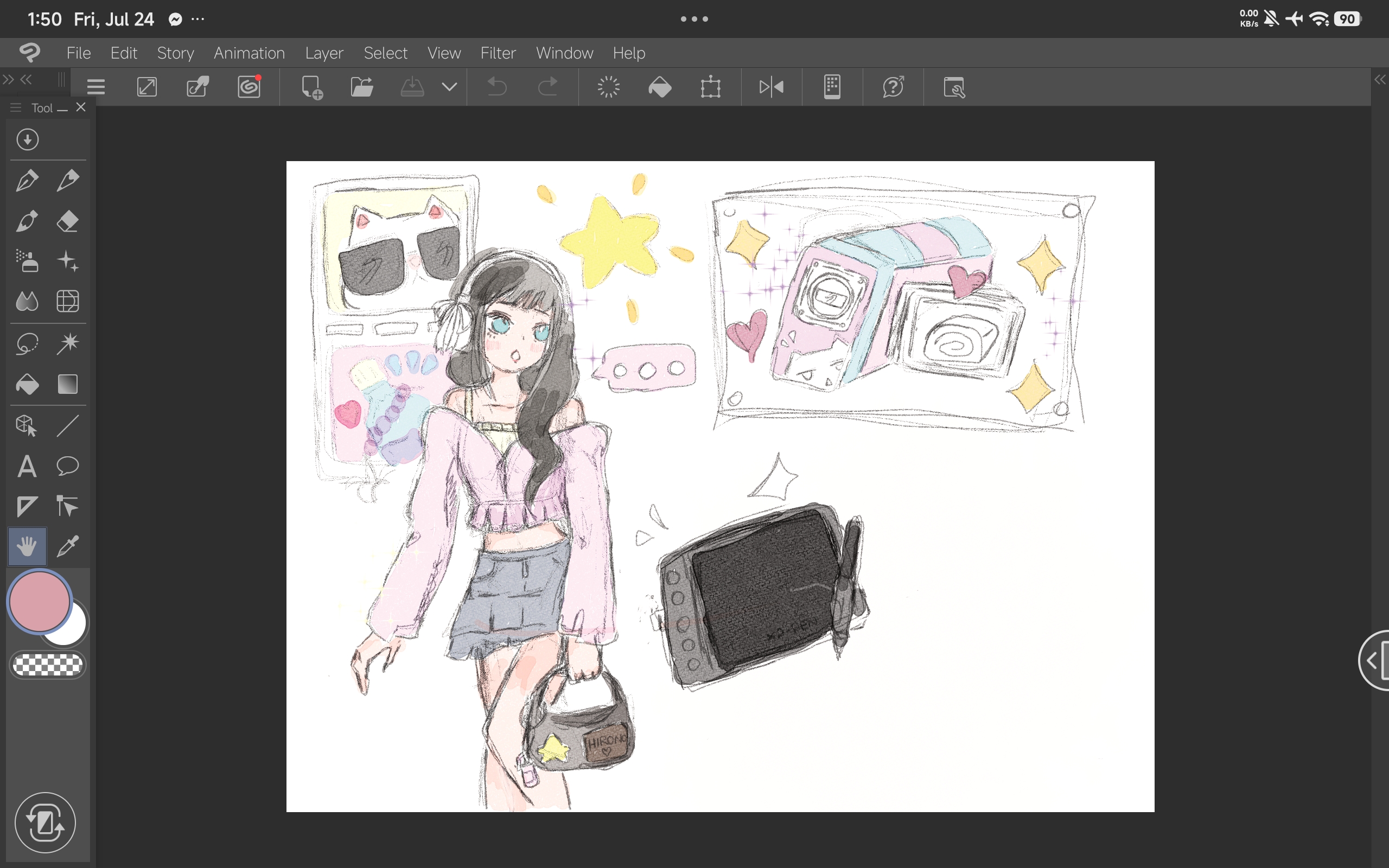Screen dimensions: 1389x868
Task: Select the Eraser tool
Action: click(x=68, y=221)
